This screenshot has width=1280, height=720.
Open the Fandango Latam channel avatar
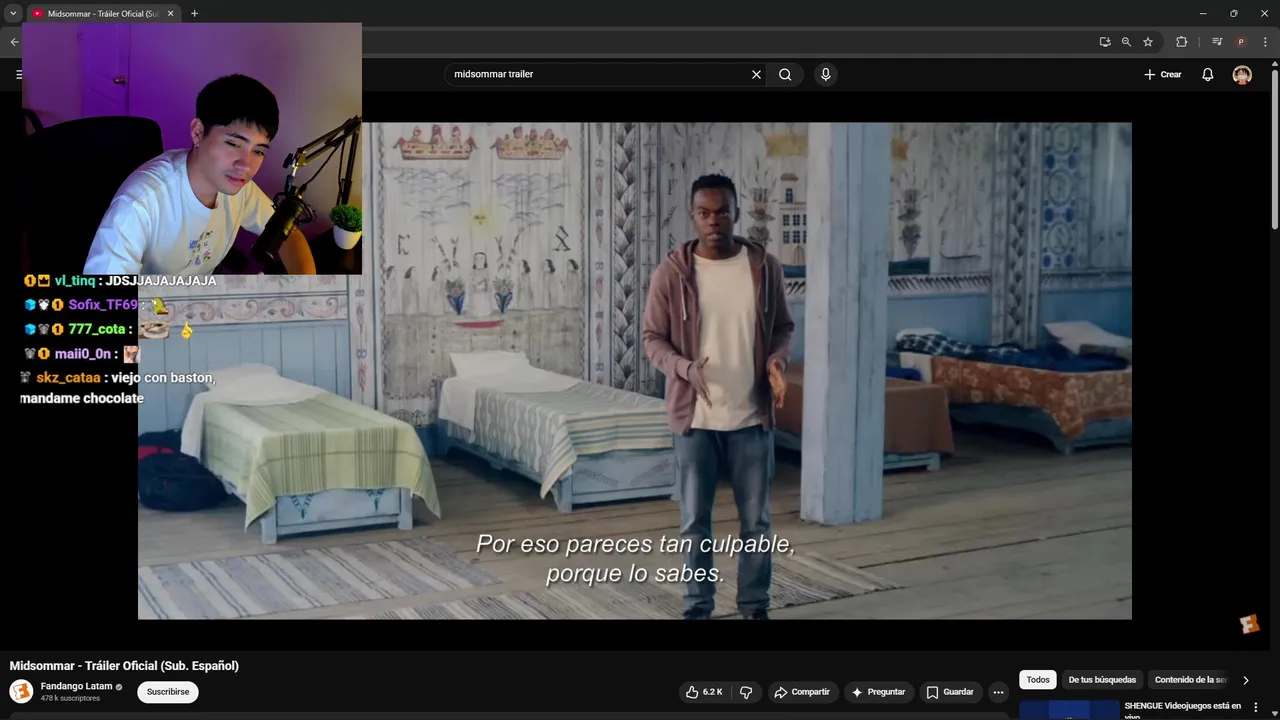point(21,691)
